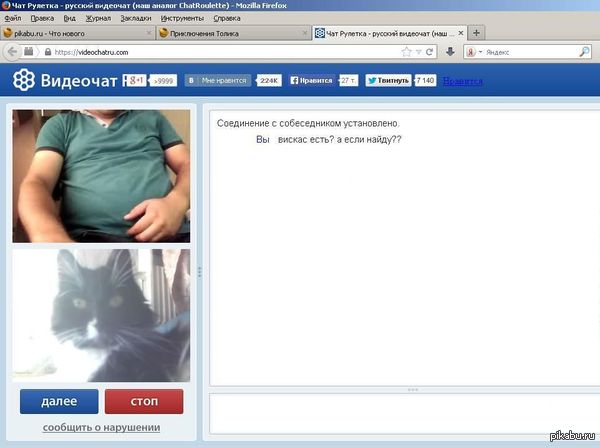600x447 pixels.
Task: Click the Facebook Нравится button
Action: [311, 80]
